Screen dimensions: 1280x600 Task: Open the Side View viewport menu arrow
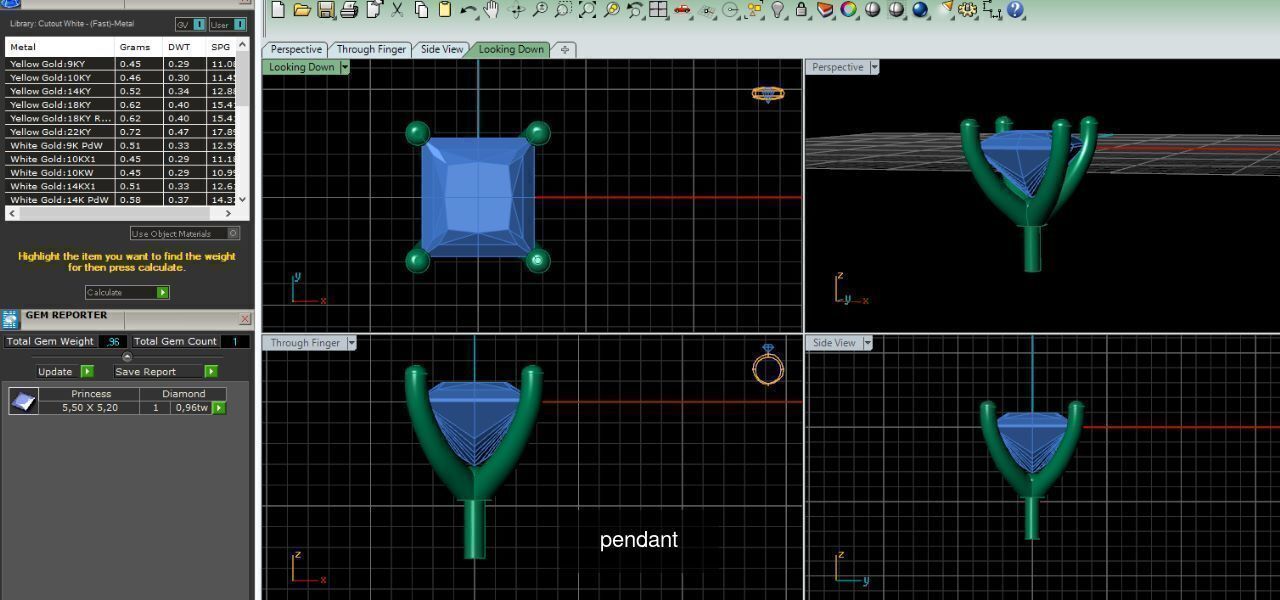click(866, 343)
